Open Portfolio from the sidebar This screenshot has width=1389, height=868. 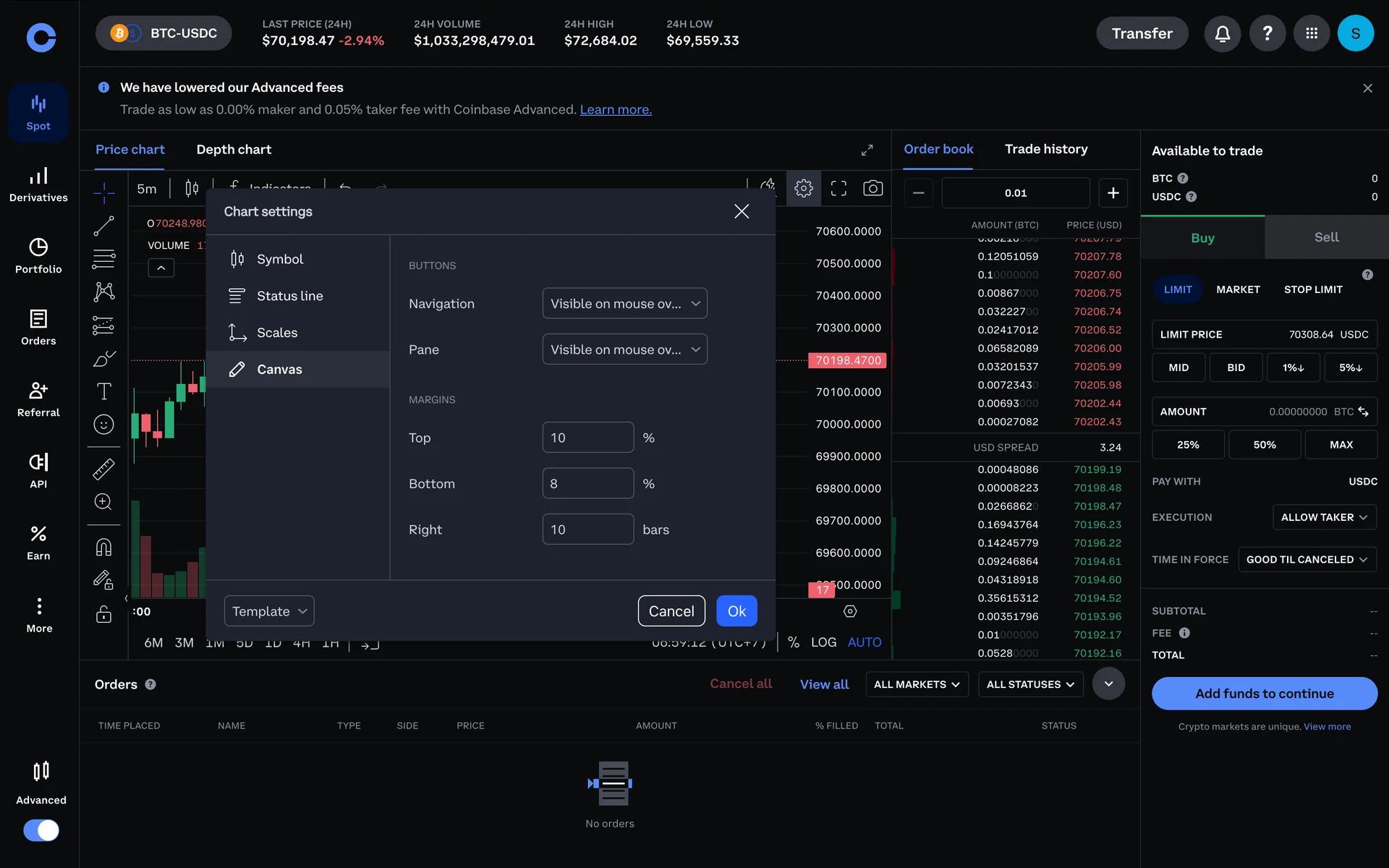[x=38, y=255]
